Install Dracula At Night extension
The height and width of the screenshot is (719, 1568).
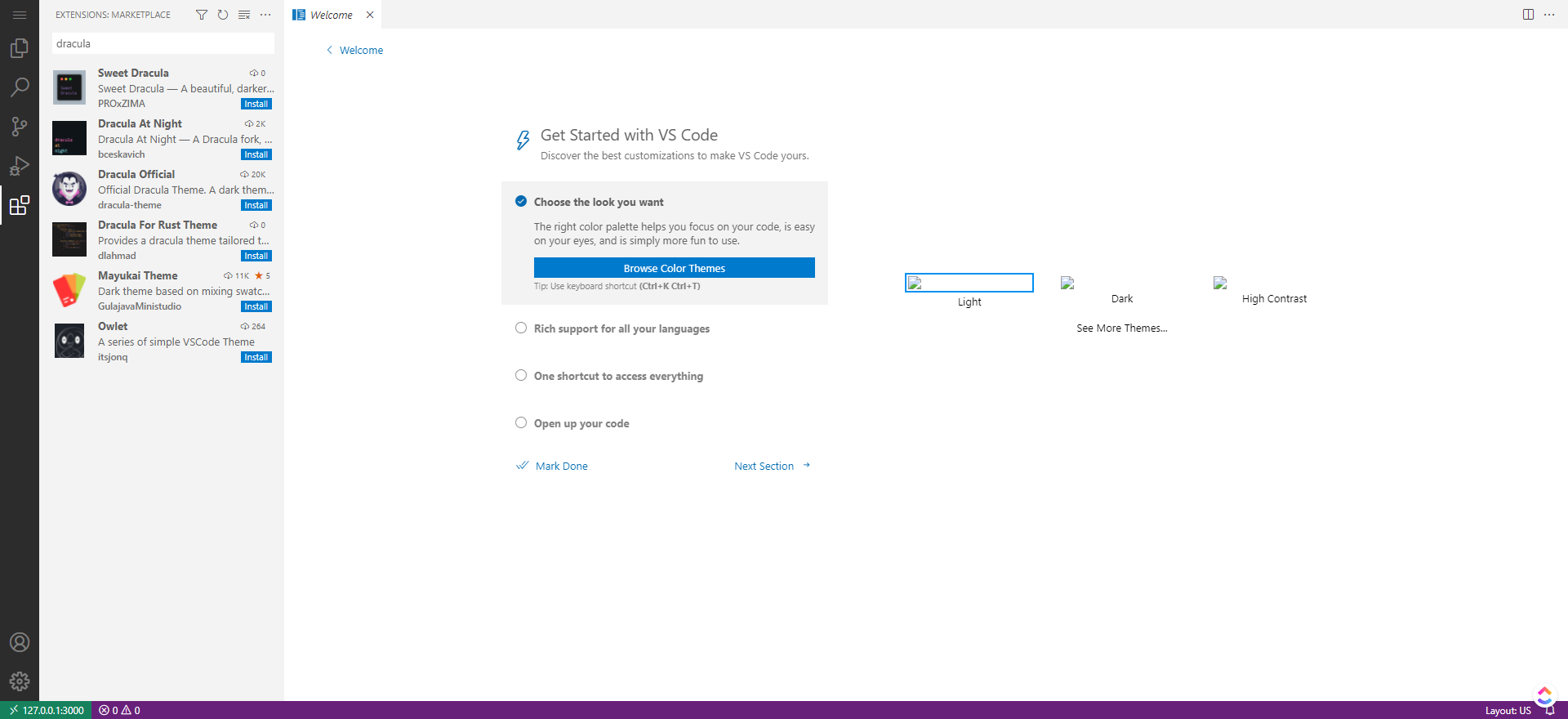tap(256, 154)
